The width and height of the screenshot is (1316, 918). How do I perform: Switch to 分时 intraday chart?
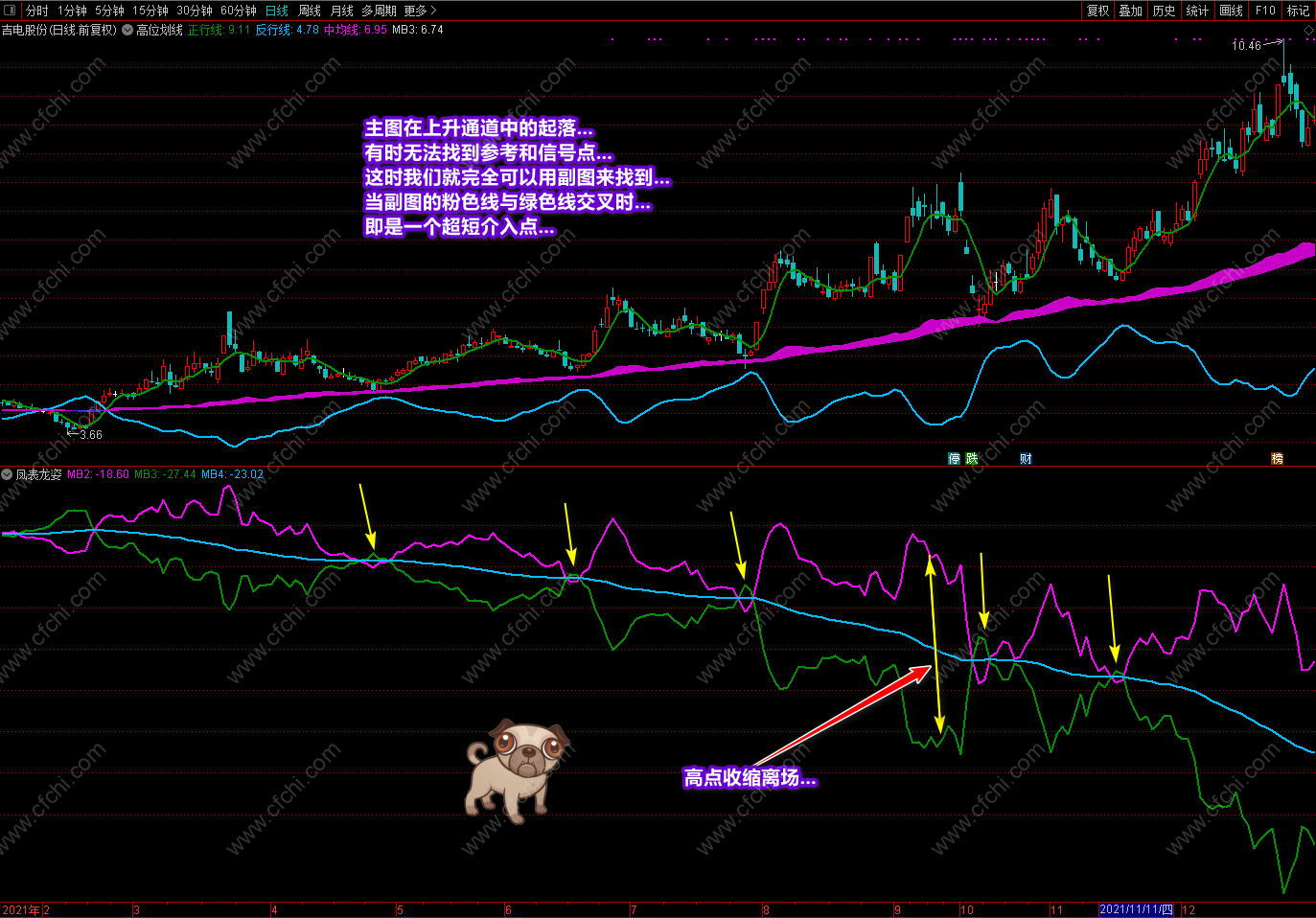click(37, 11)
